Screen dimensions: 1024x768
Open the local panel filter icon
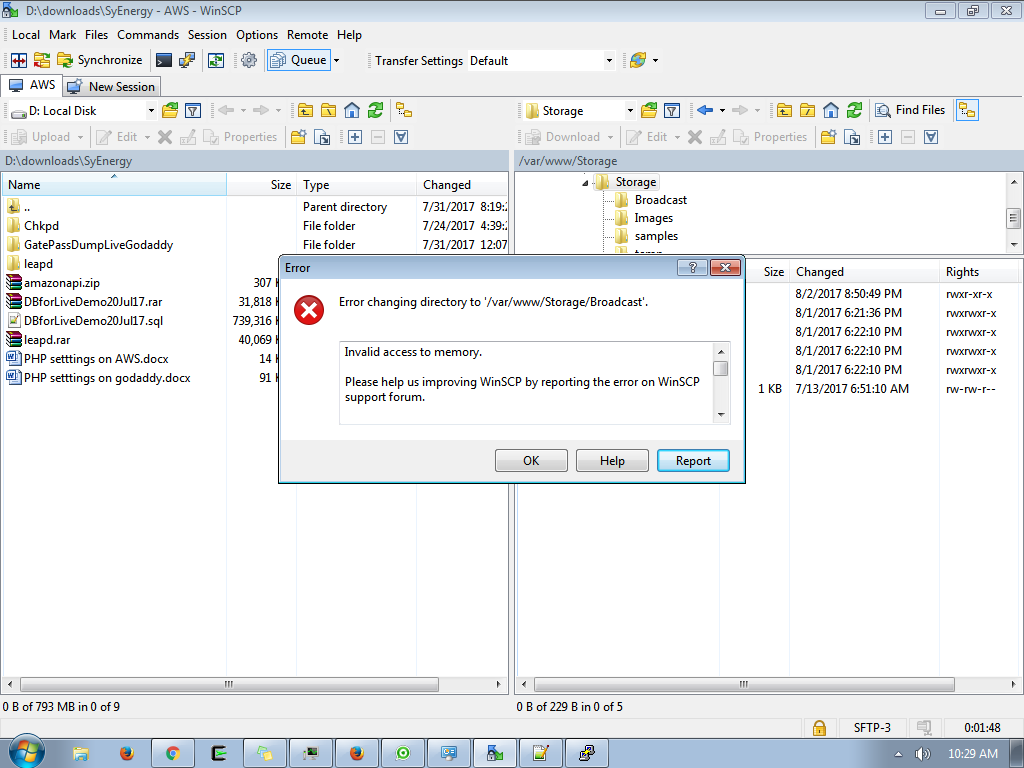click(x=194, y=111)
